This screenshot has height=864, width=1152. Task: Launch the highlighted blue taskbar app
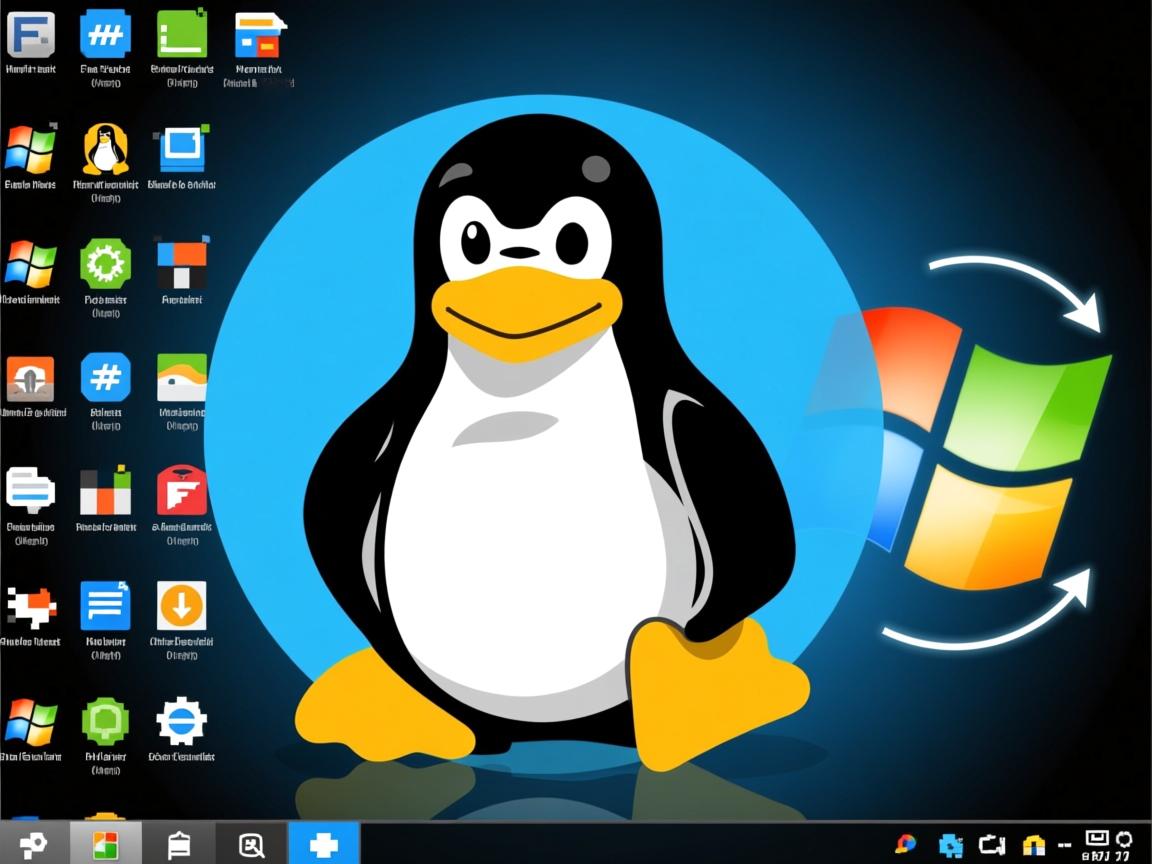coord(326,845)
